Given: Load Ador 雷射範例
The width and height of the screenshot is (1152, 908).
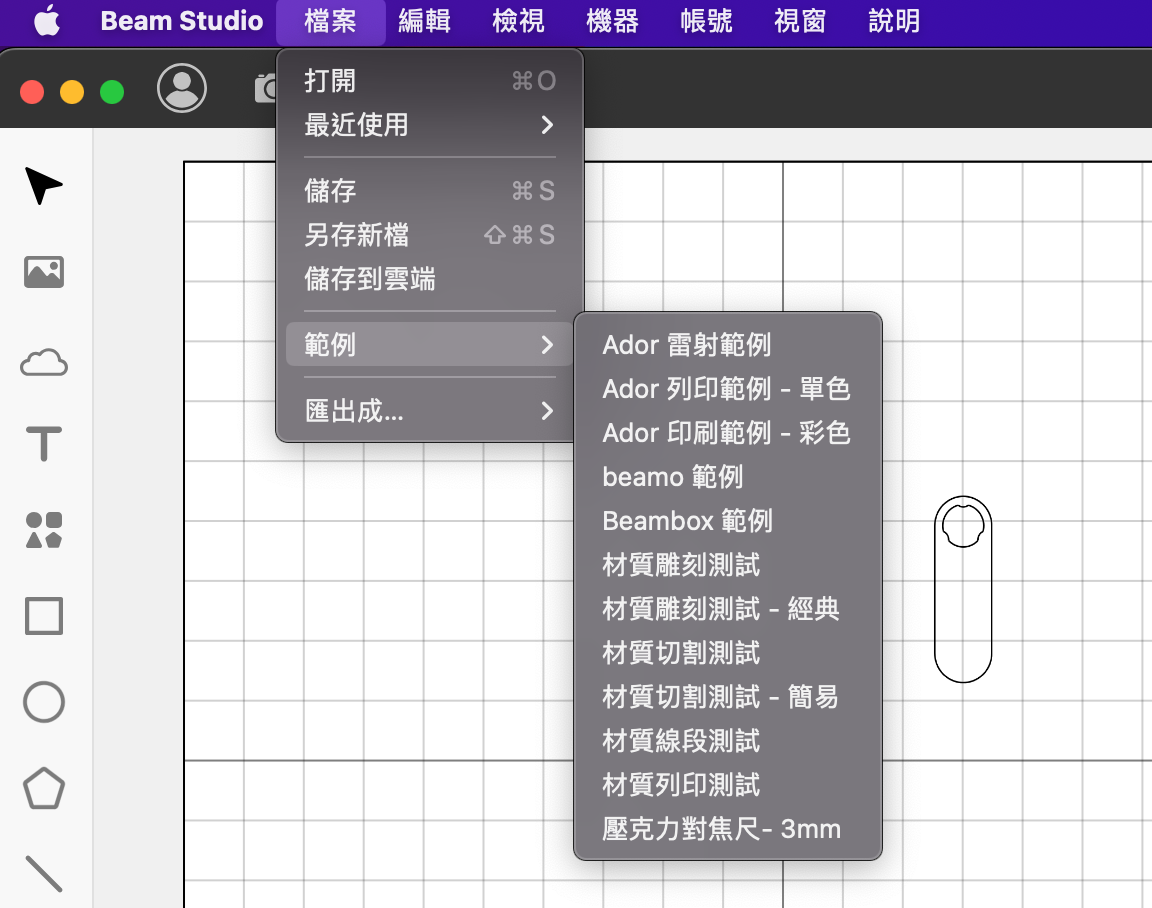Looking at the screenshot, I should point(727,345).
